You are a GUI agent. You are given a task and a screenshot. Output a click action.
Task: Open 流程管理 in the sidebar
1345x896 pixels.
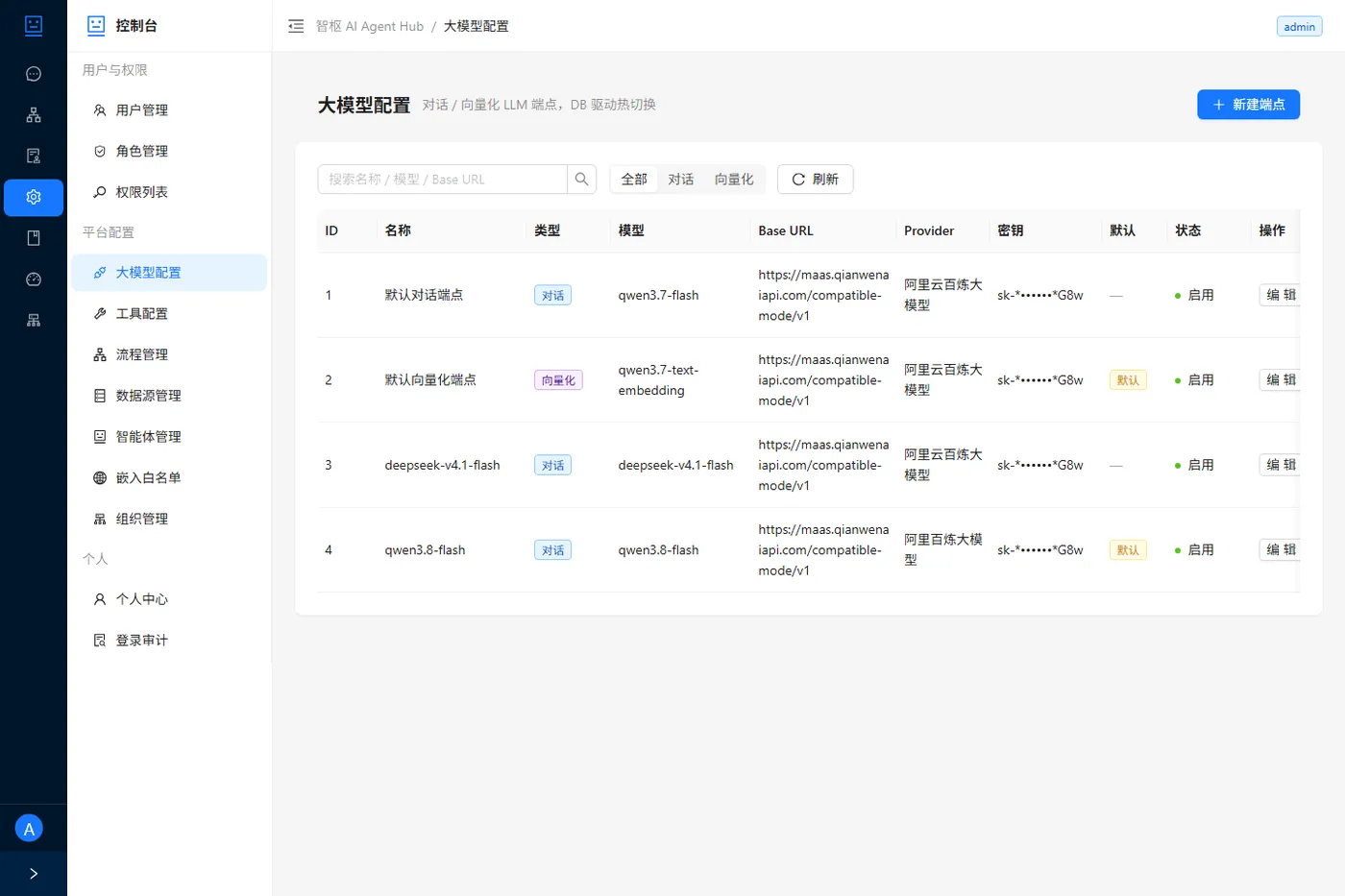coord(169,354)
